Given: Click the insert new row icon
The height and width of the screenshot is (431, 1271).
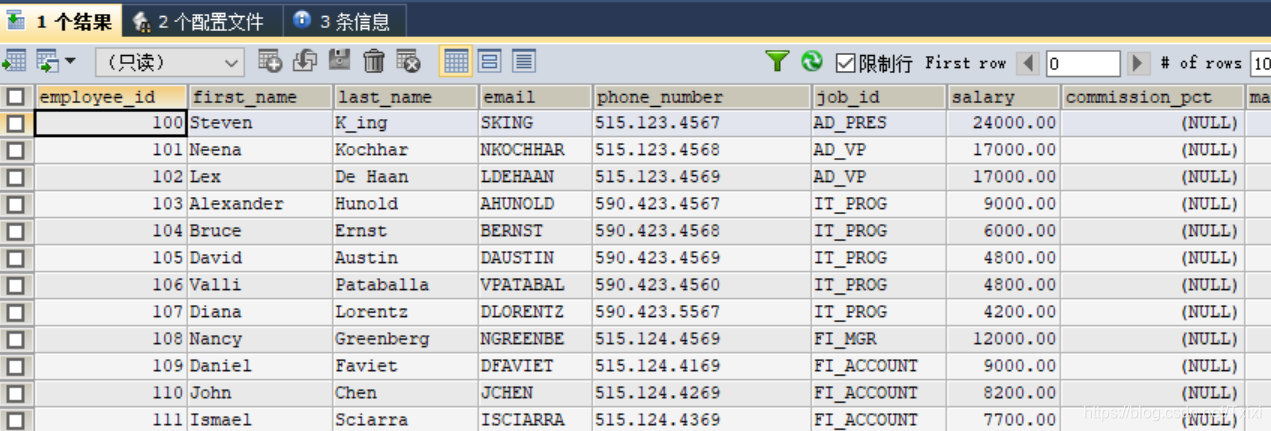Looking at the screenshot, I should click(x=269, y=61).
